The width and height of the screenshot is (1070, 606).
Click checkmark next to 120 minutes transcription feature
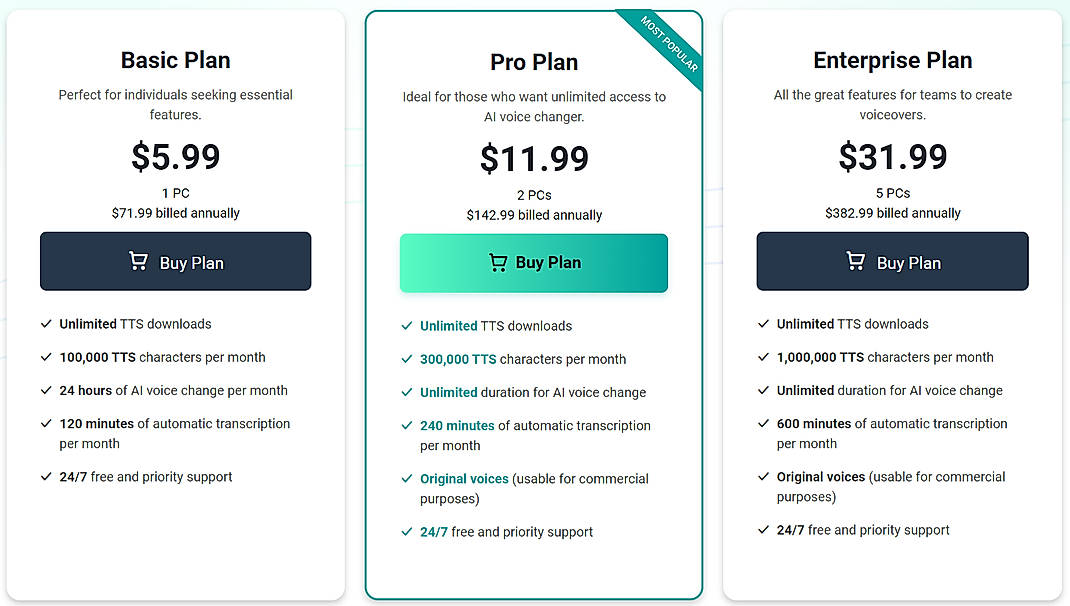coord(45,423)
